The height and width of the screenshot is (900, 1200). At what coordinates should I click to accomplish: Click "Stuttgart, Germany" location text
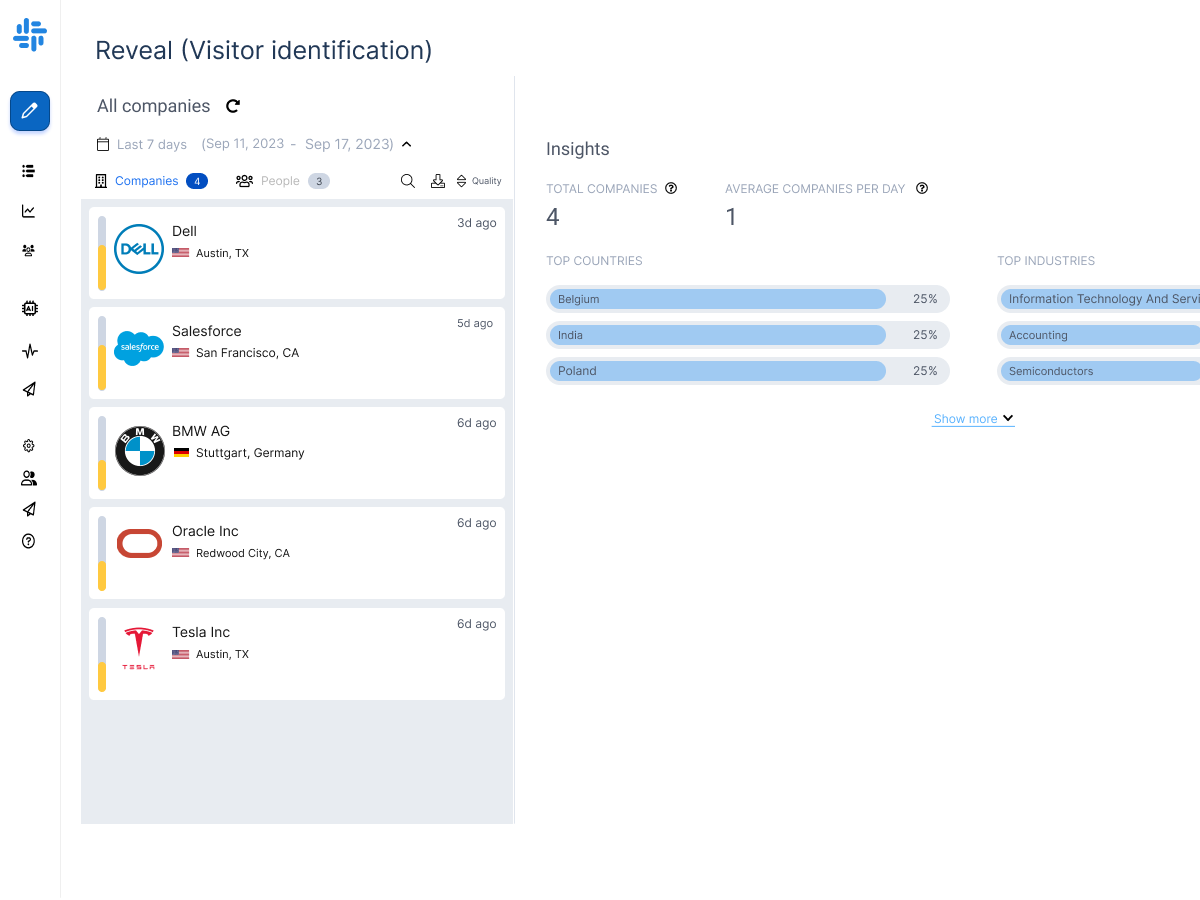point(250,453)
